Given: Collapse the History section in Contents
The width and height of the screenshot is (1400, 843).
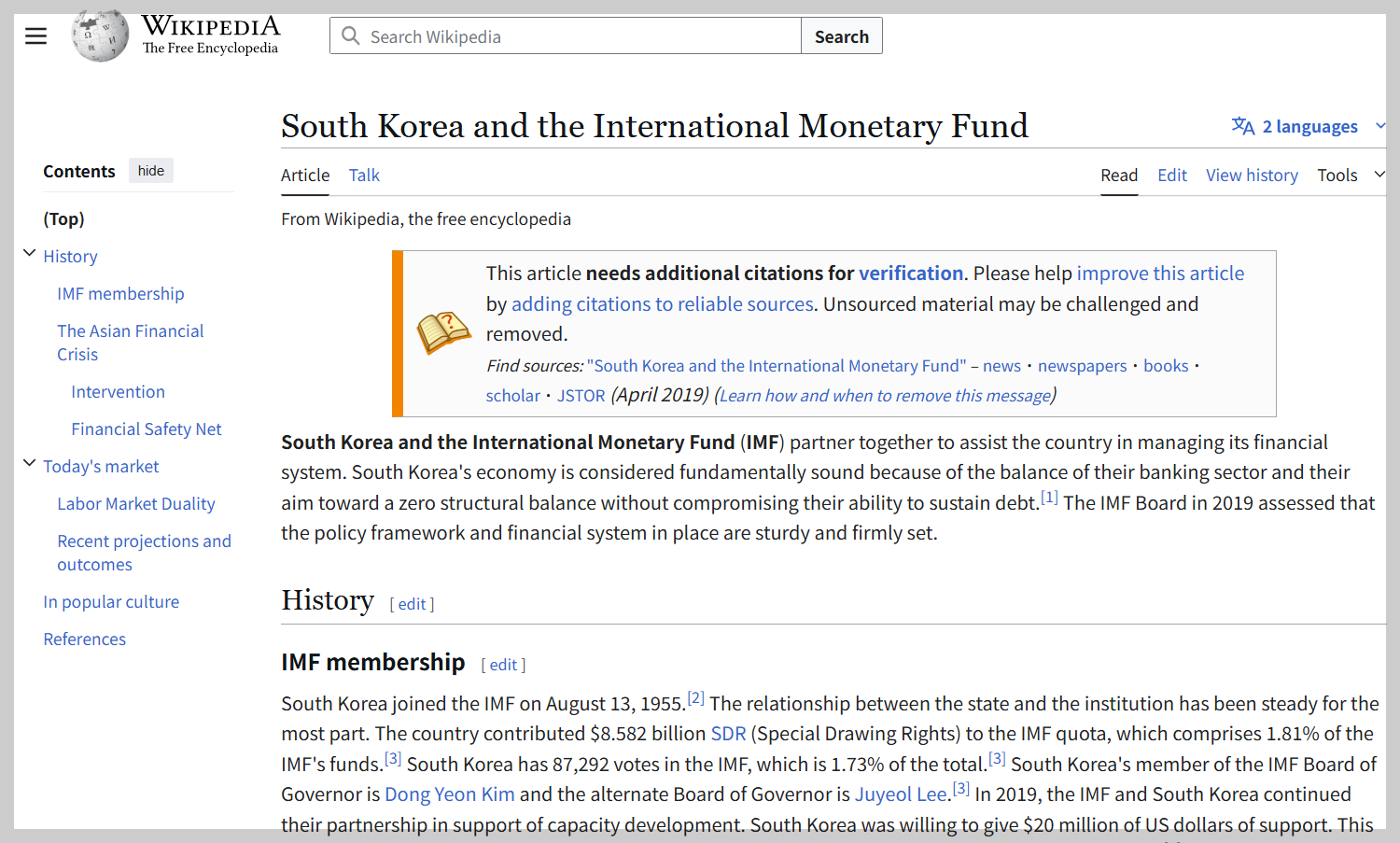Looking at the screenshot, I should [29, 252].
